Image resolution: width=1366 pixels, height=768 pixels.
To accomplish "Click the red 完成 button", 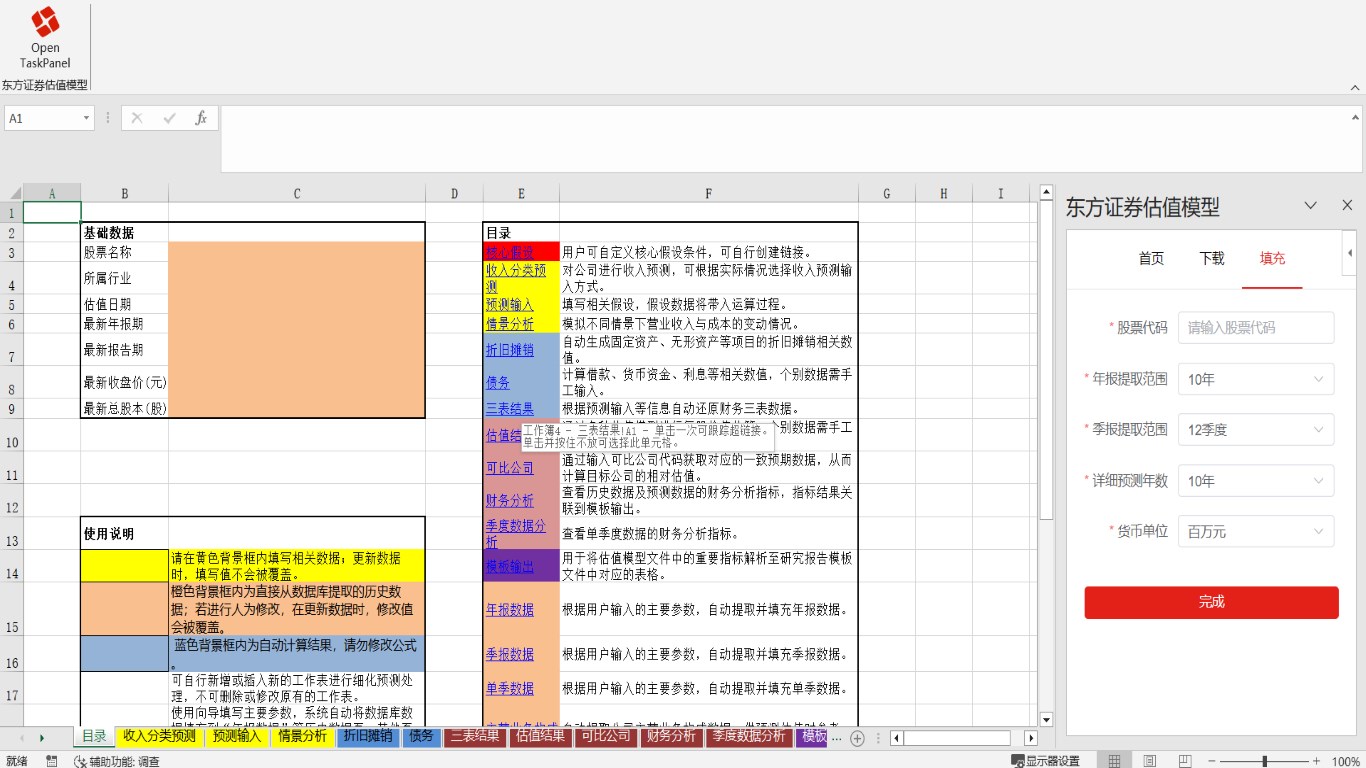I will [x=1211, y=602].
